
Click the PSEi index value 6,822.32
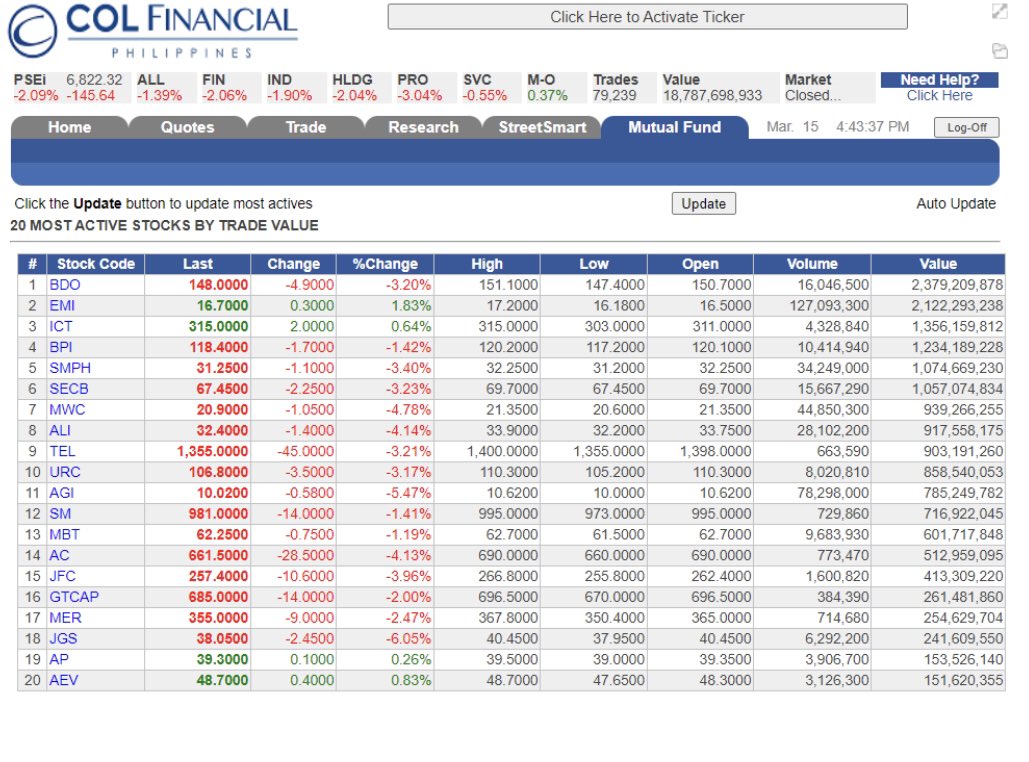94,80
